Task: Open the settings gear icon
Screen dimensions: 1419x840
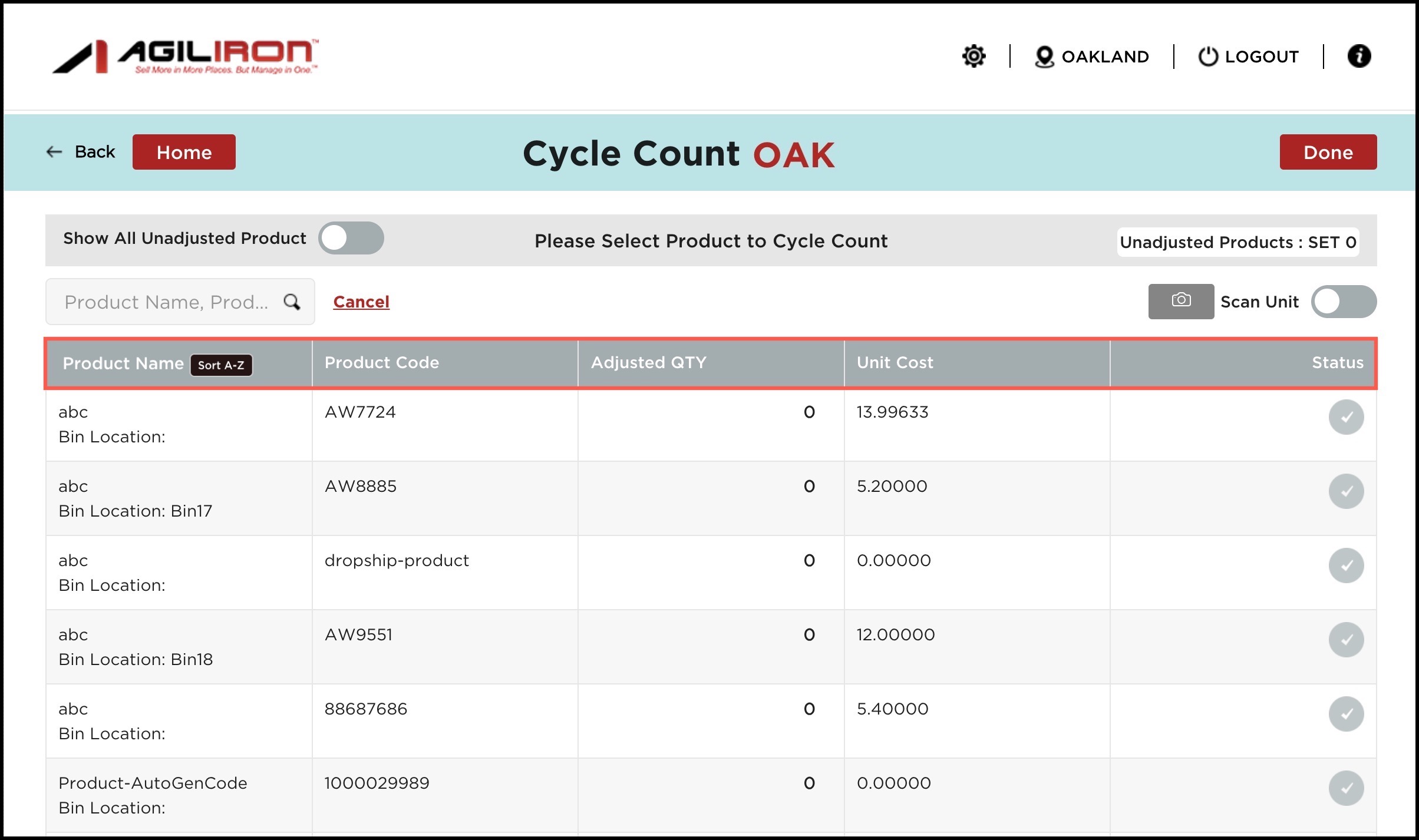Action: pyautogui.click(x=973, y=57)
